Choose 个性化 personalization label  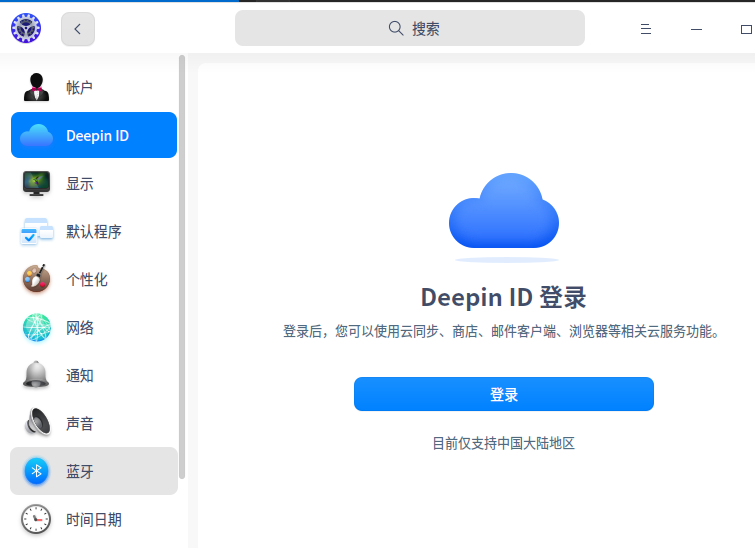(x=87, y=280)
